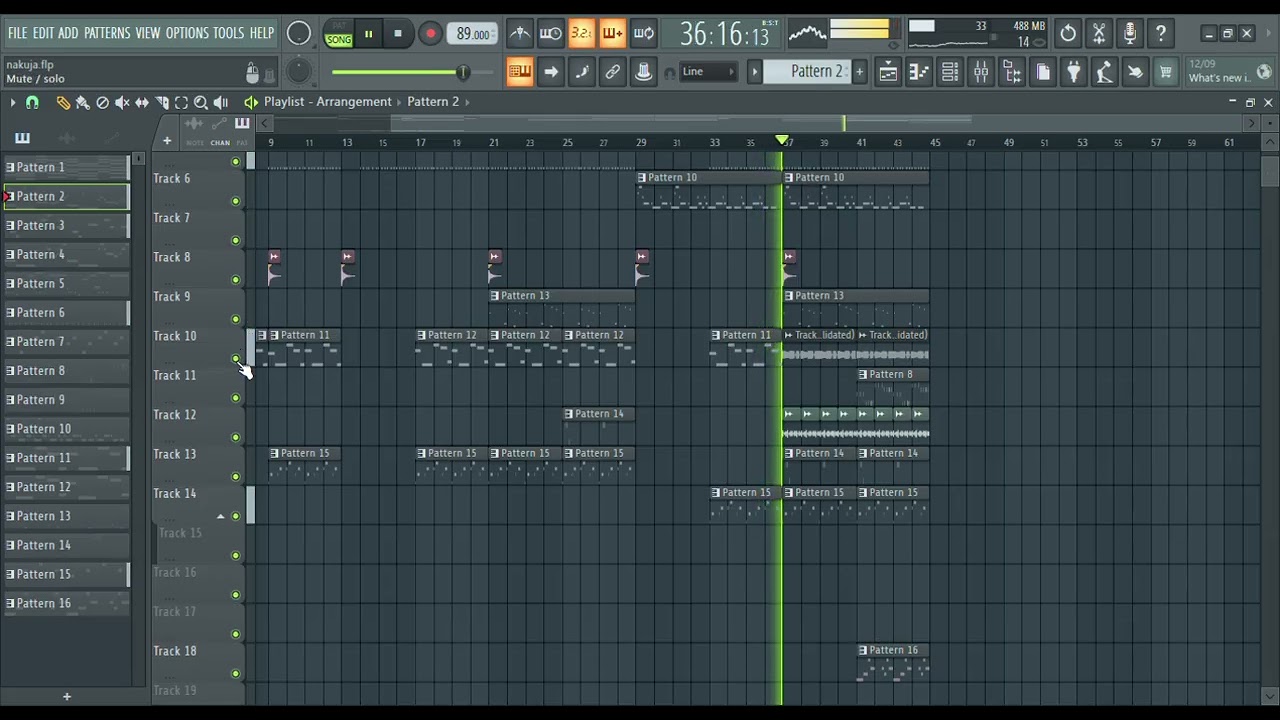The image size is (1280, 720).
Task: Open the PATTERNS menu
Action: tap(107, 33)
